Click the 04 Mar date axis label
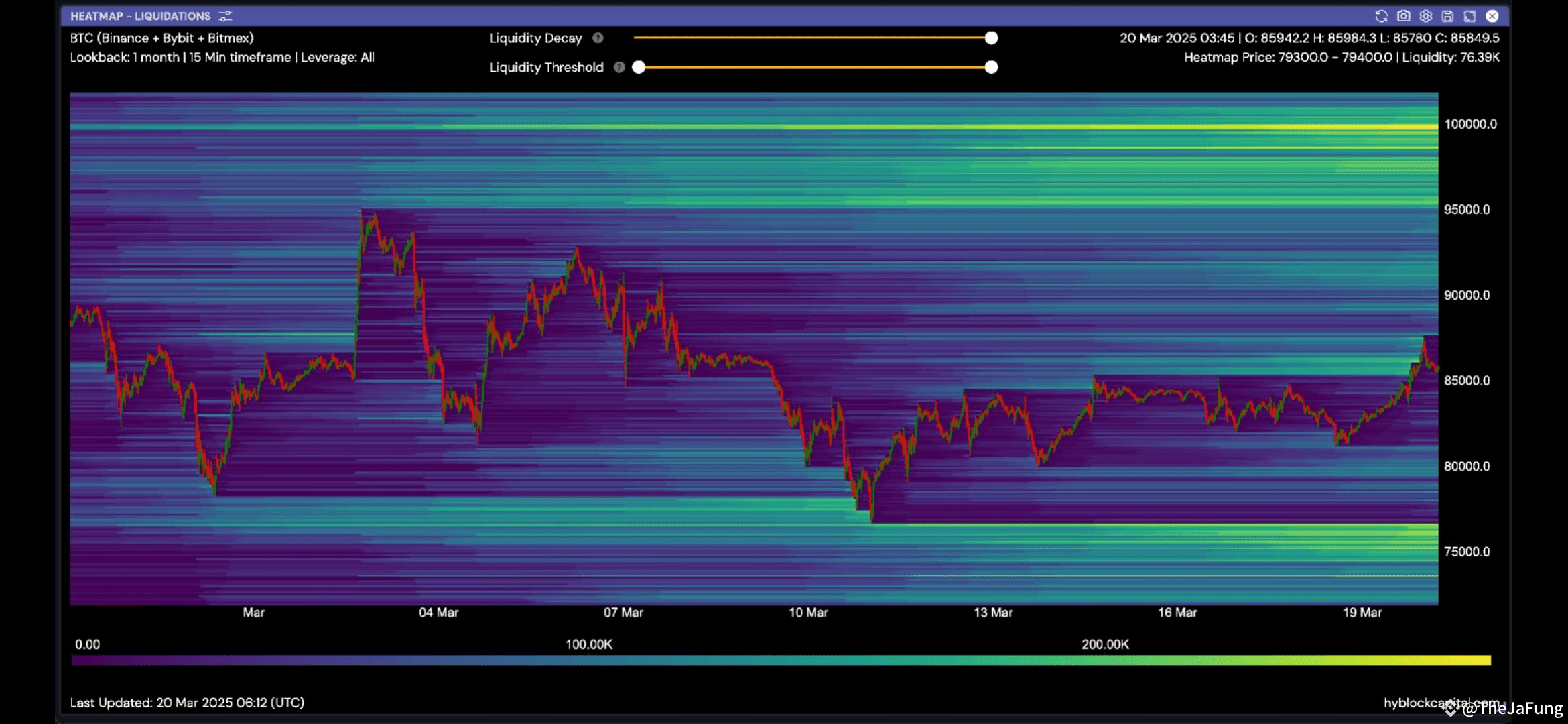 439,613
